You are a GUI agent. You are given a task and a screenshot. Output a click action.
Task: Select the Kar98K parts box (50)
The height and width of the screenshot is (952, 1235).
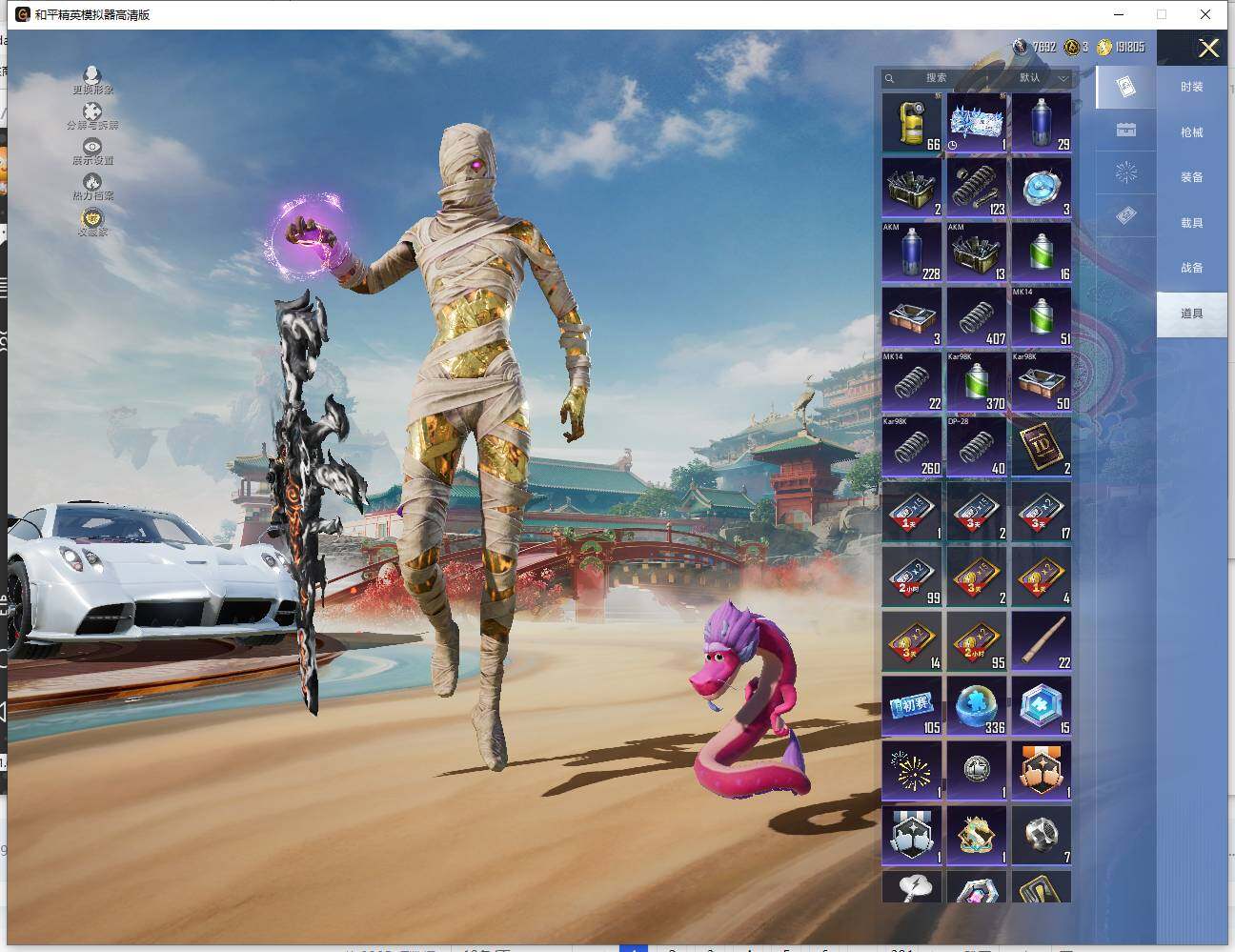tap(1042, 382)
